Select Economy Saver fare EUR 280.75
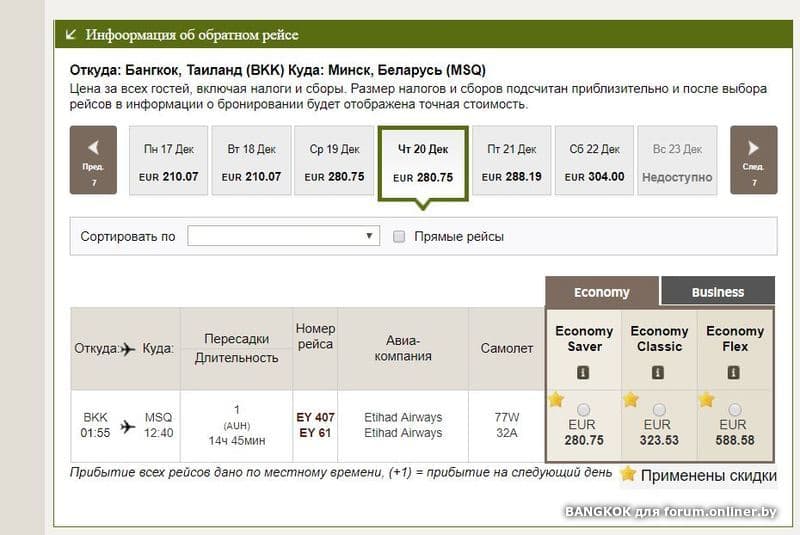This screenshot has width=800, height=535. [584, 410]
